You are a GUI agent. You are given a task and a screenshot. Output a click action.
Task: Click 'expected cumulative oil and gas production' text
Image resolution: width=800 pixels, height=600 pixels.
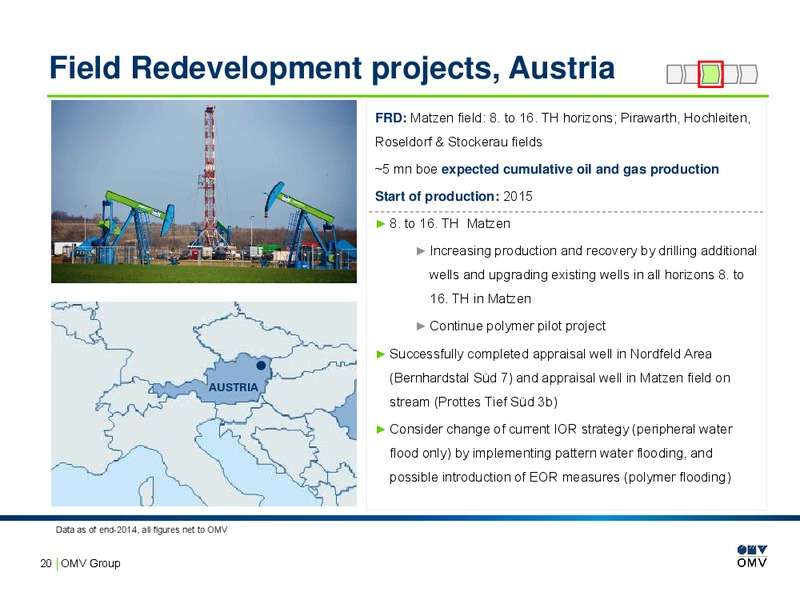(x=580, y=169)
